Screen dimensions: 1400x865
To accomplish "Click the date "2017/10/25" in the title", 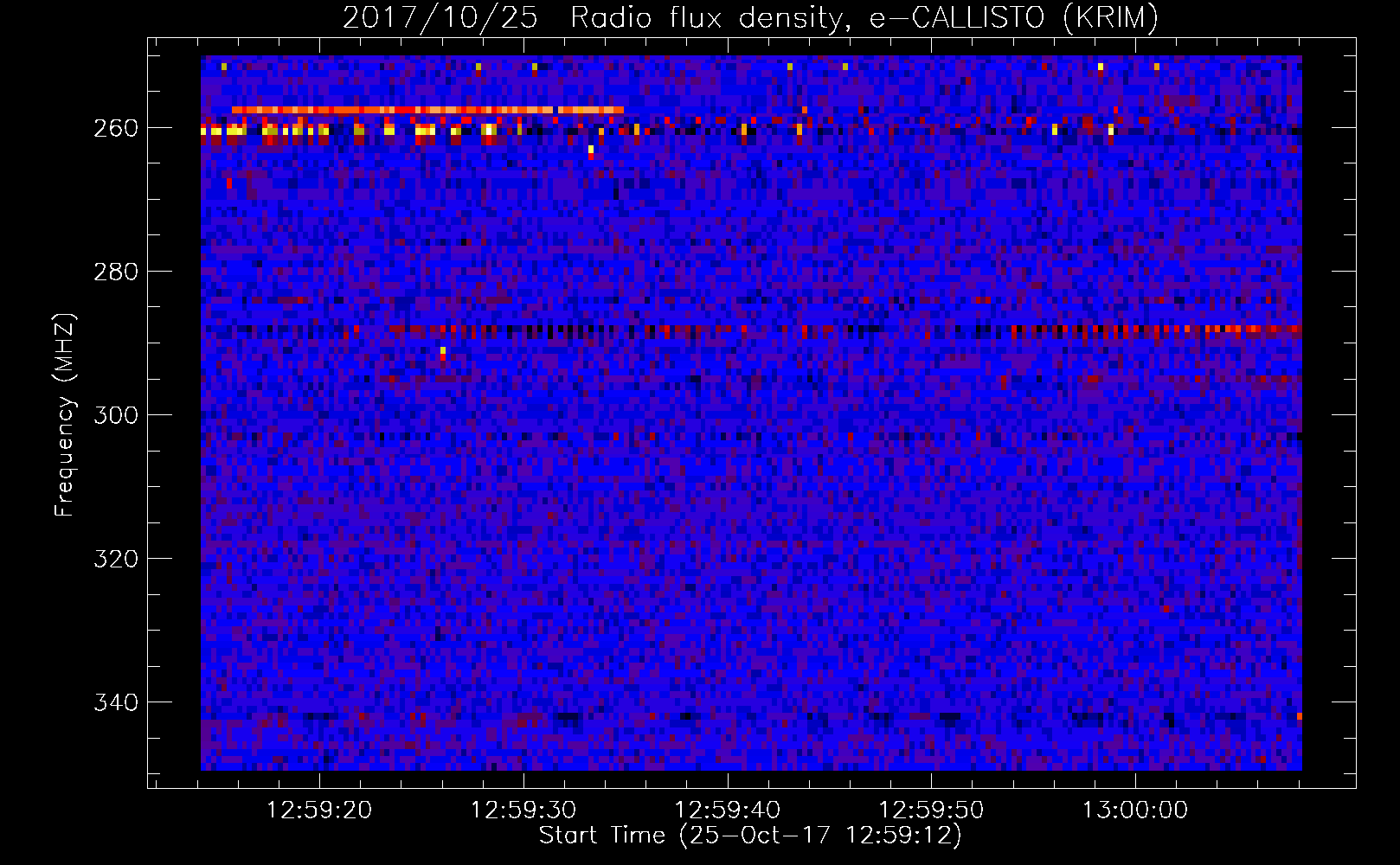I will 440,18.
